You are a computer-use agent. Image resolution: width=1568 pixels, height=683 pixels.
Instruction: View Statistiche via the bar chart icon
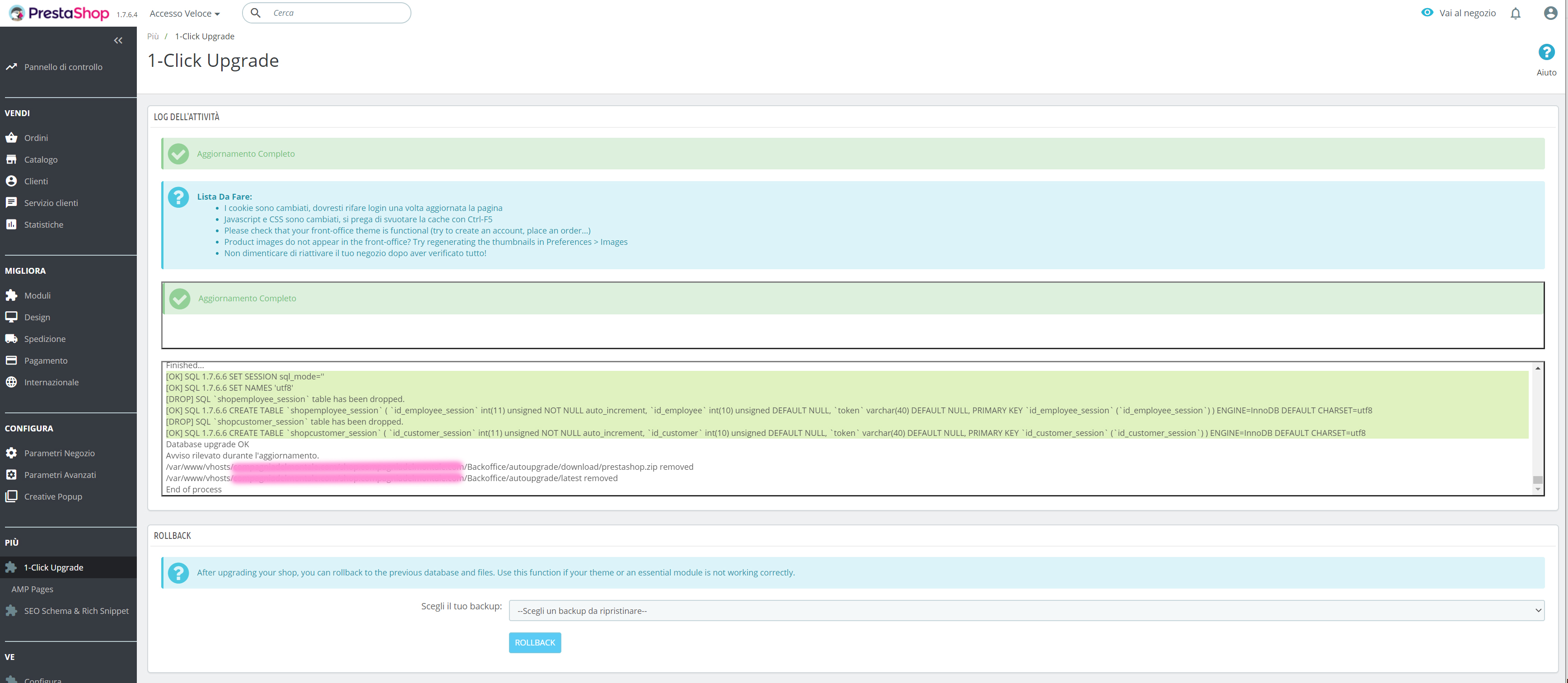13,224
